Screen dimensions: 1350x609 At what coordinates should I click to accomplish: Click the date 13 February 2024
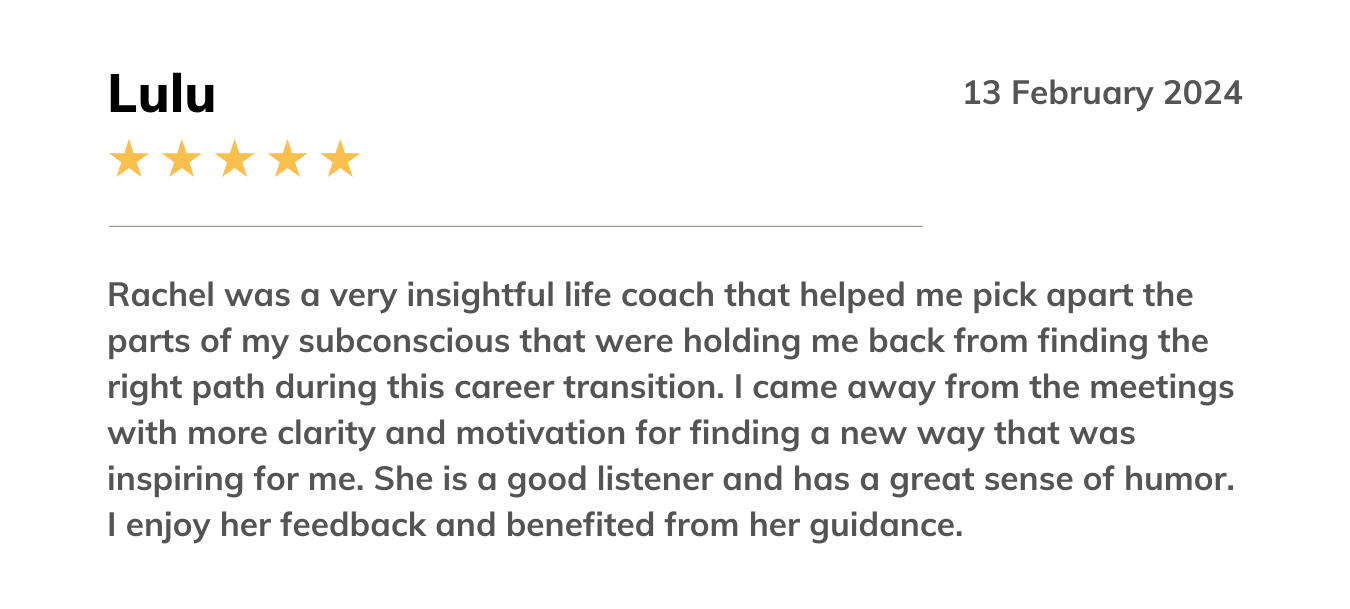coord(1102,94)
